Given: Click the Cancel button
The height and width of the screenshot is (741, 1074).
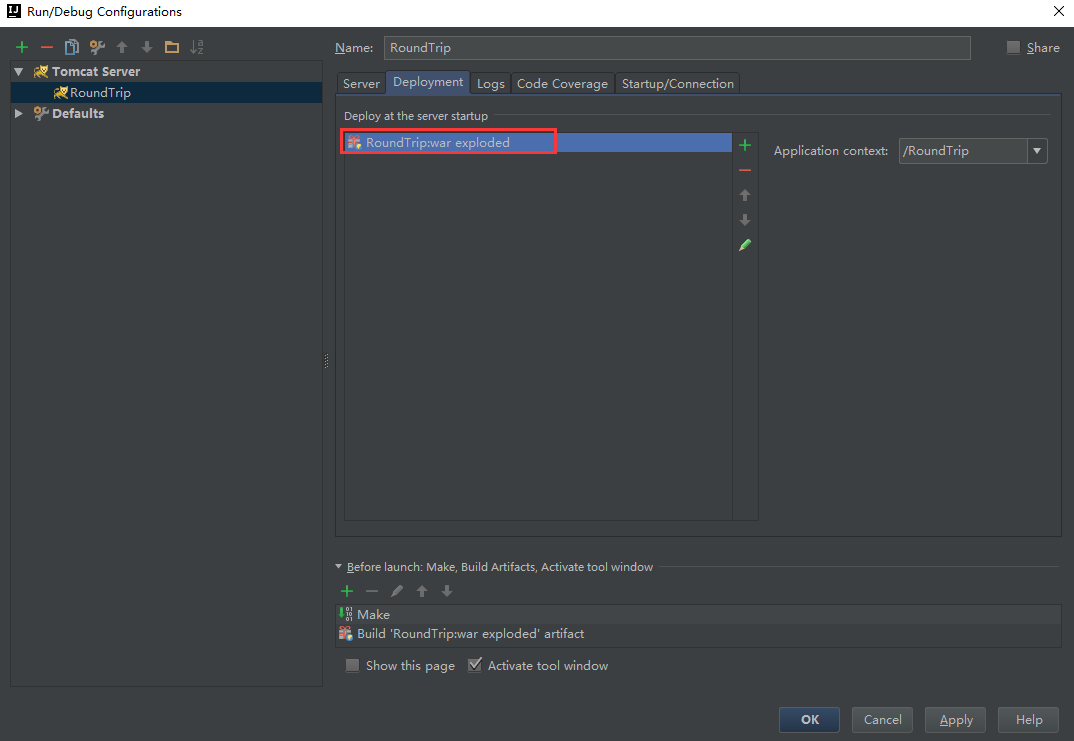Looking at the screenshot, I should (x=882, y=720).
